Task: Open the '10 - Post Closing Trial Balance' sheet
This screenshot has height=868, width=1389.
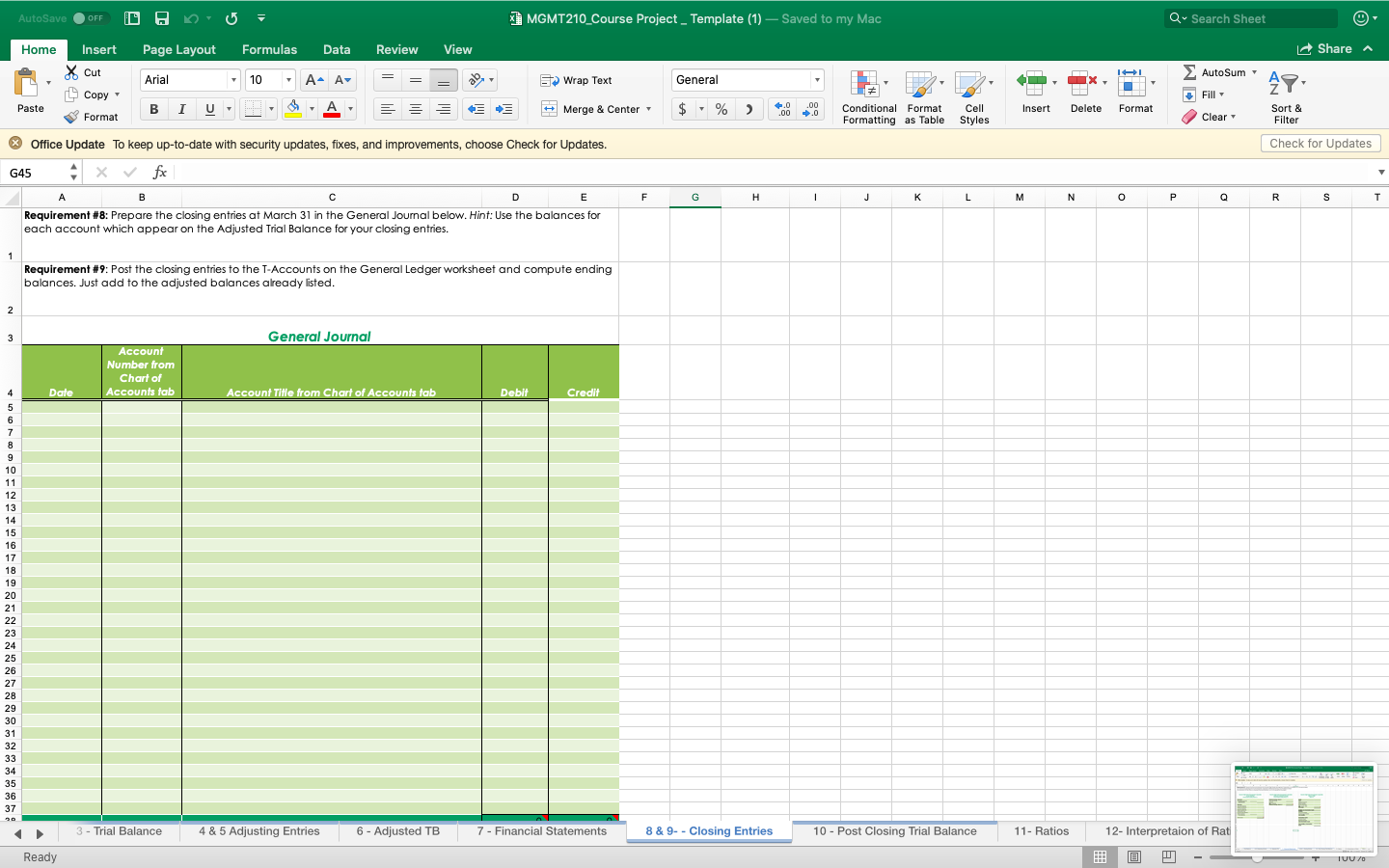Action: pyautogui.click(x=895, y=830)
